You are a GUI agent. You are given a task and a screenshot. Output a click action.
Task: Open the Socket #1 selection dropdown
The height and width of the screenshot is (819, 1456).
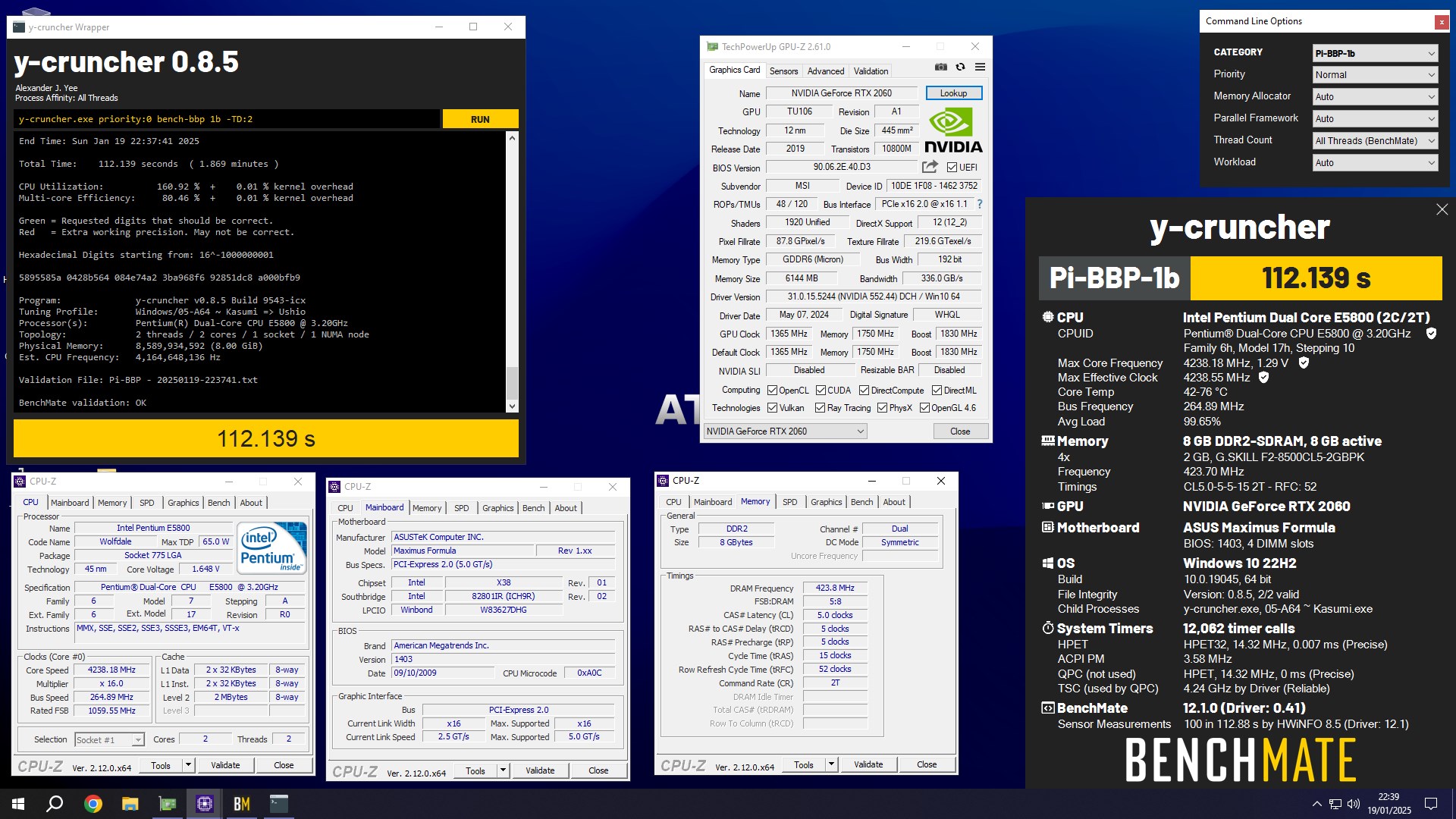point(109,740)
